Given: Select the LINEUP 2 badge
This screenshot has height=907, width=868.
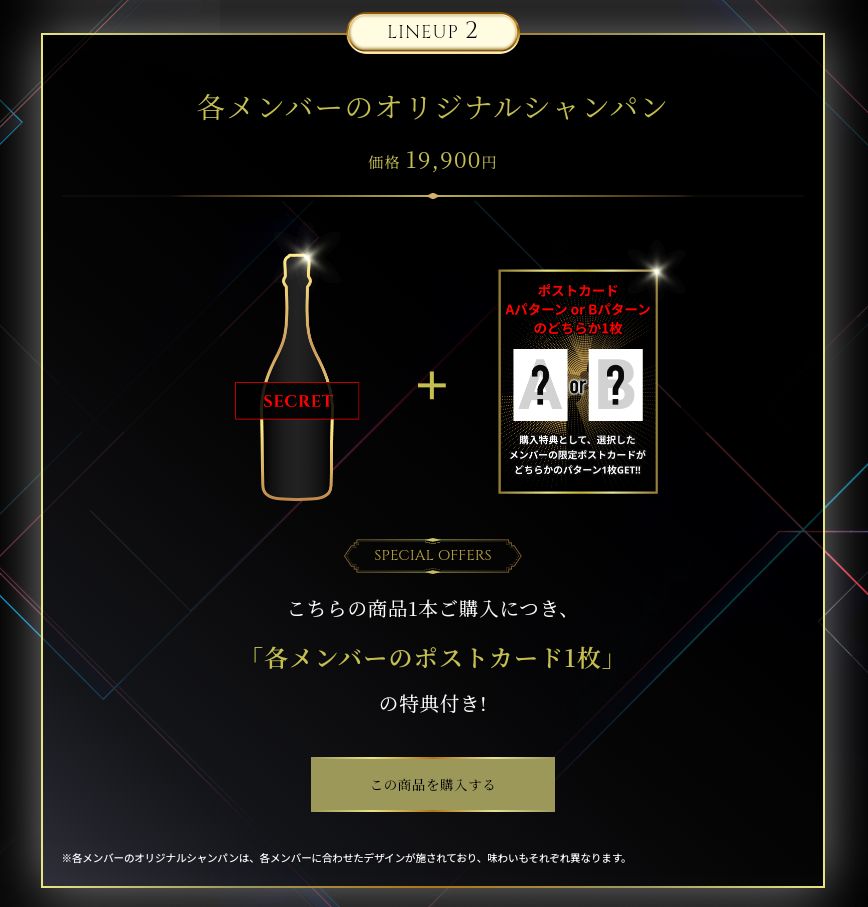Looking at the screenshot, I should pos(433,32).
